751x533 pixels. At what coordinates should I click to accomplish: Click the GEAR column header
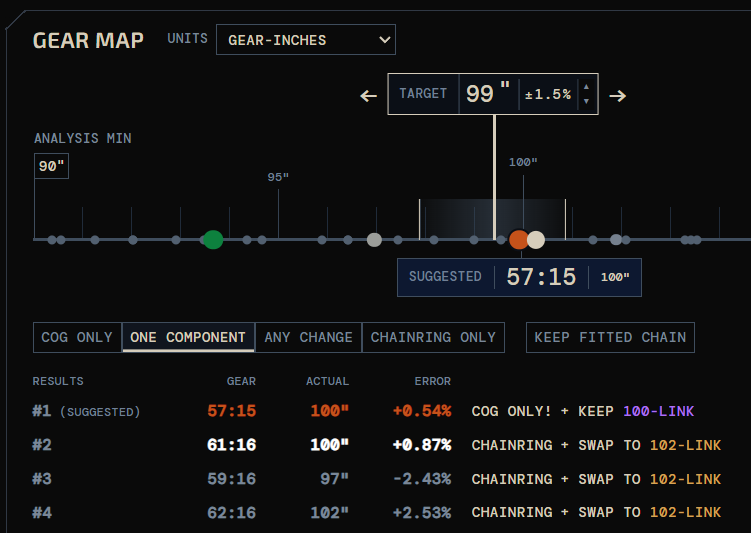(x=241, y=381)
